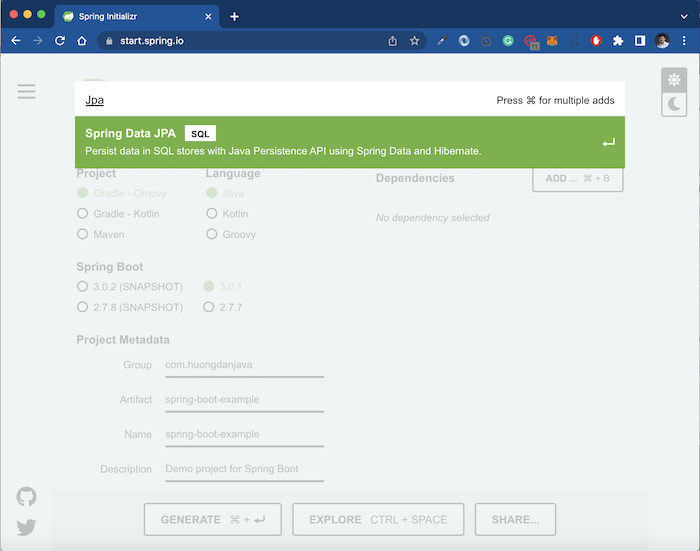Select the Spring Initializr browser tab
700x551 pixels.
point(137,17)
